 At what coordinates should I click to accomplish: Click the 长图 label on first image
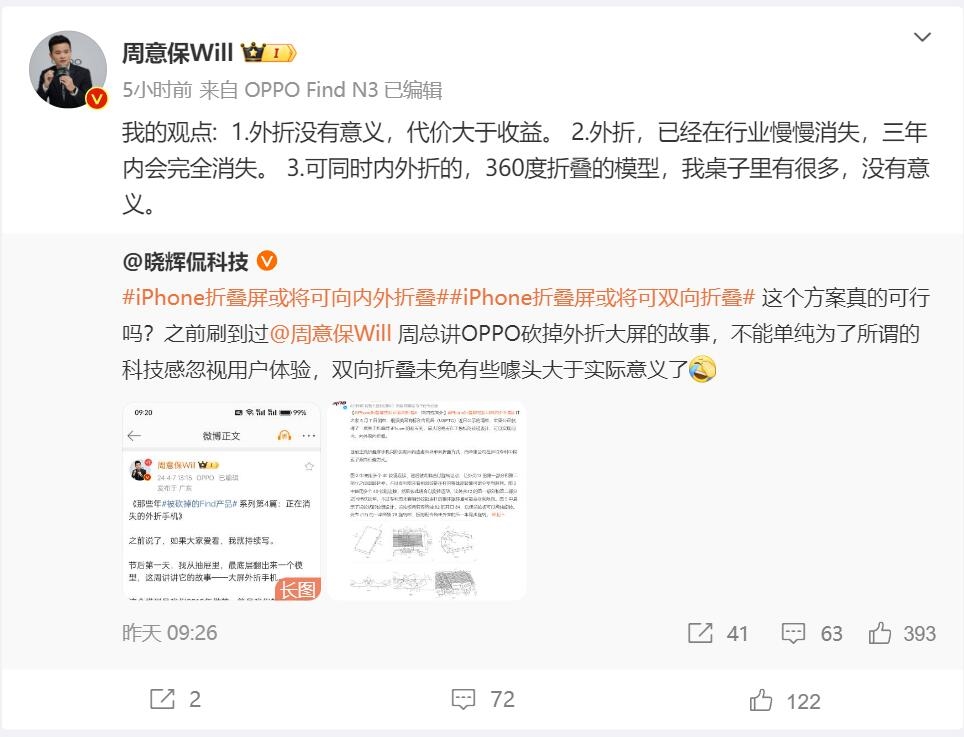point(298,589)
